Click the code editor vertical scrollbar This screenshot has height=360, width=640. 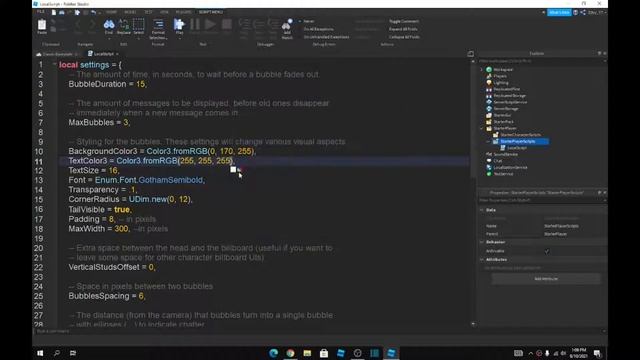(473, 192)
